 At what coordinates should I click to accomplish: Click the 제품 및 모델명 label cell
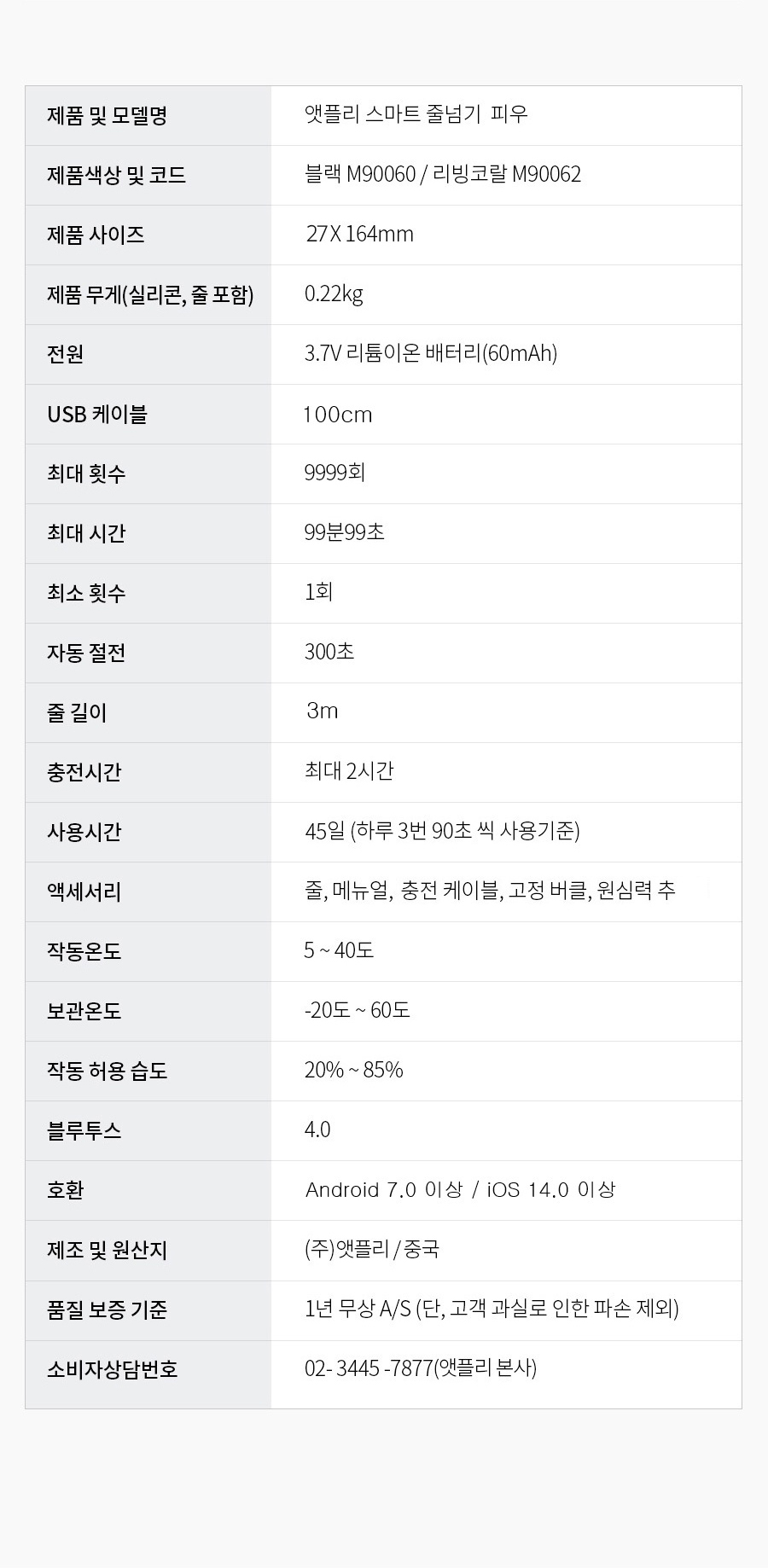148,115
